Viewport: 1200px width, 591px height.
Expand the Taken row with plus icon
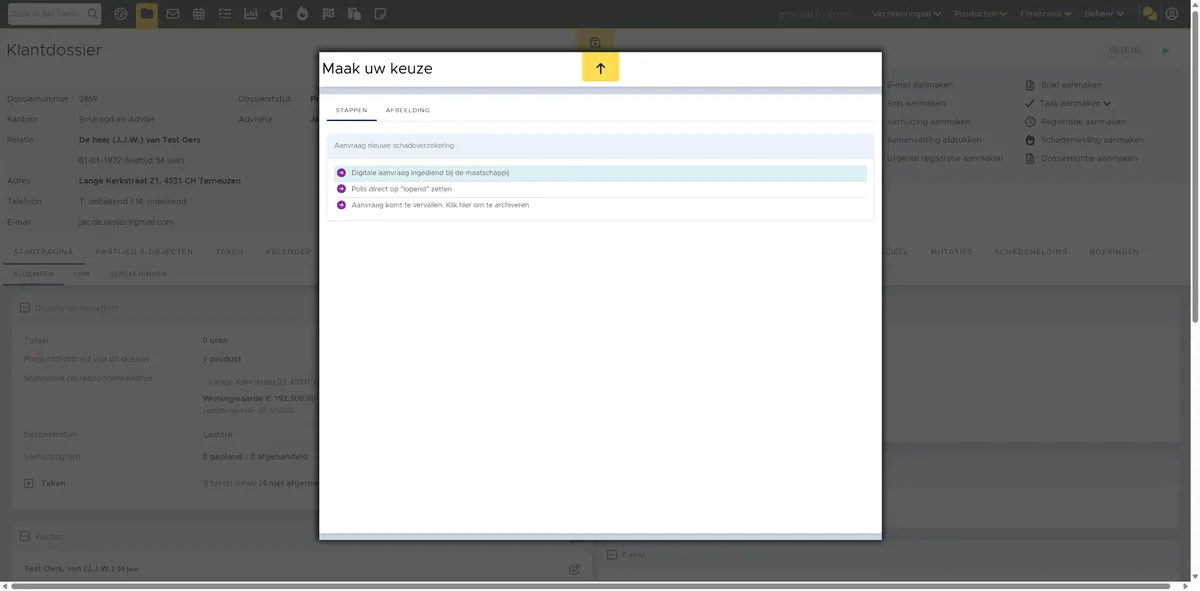[29, 483]
